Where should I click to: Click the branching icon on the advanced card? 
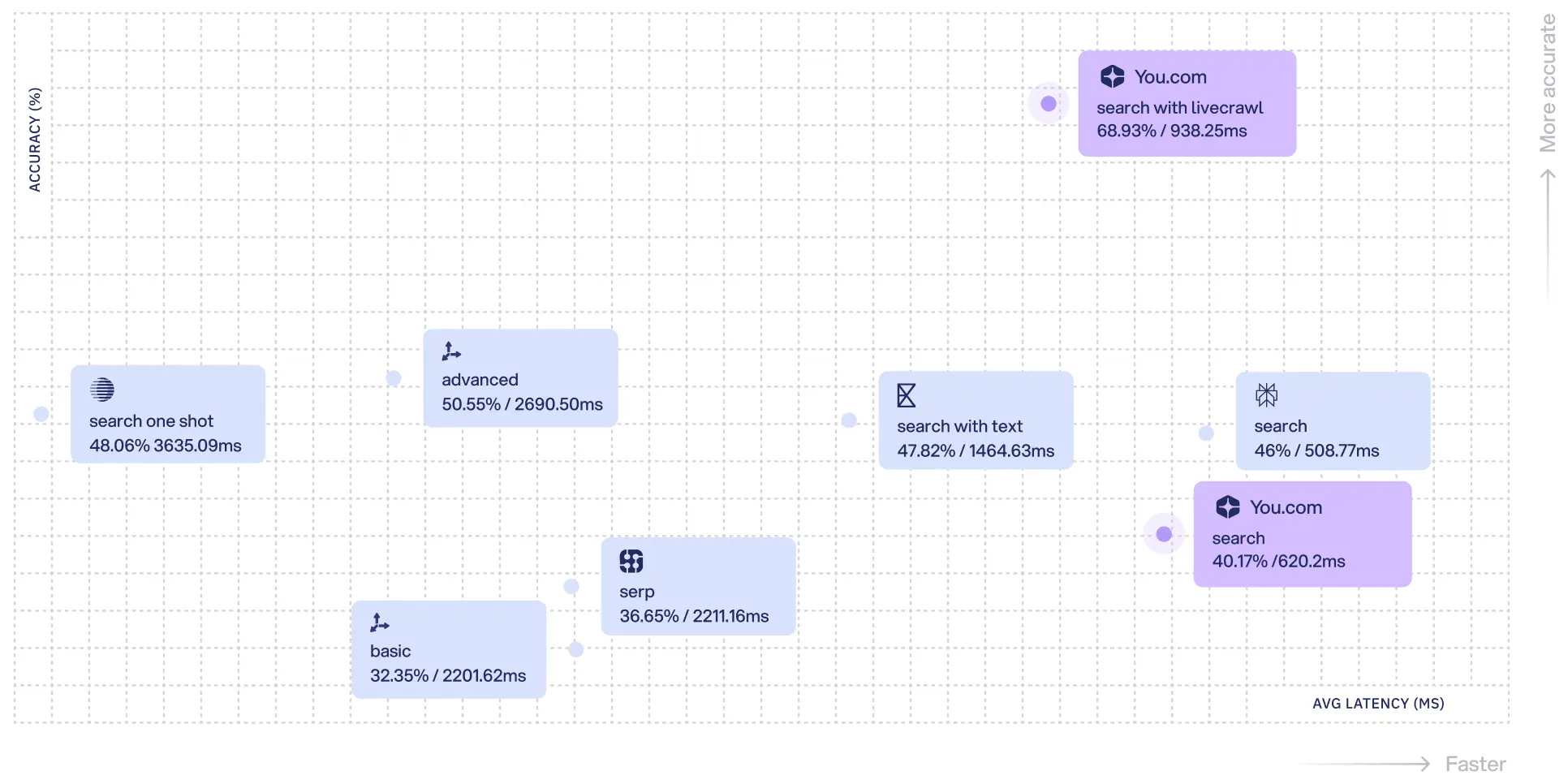(451, 351)
